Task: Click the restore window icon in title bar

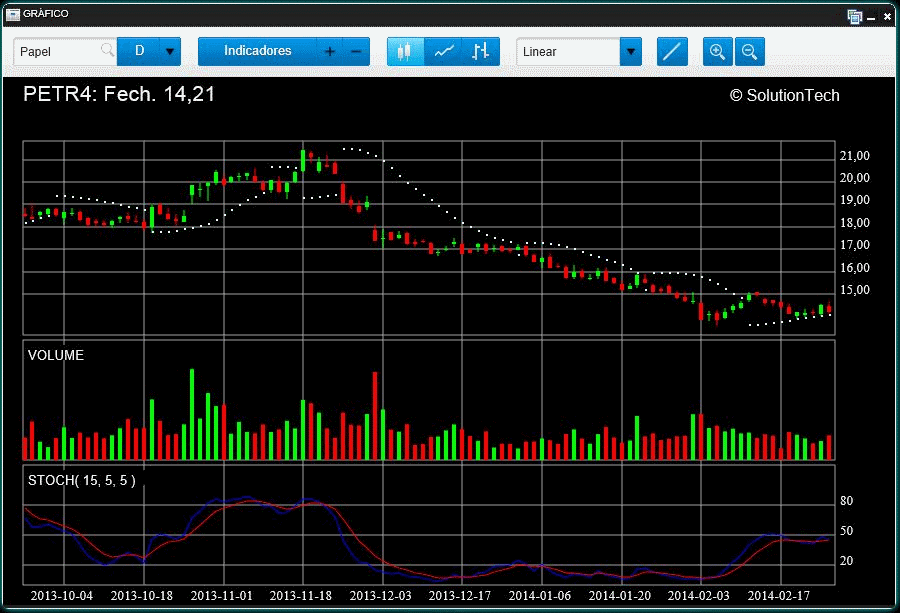Action: (855, 17)
